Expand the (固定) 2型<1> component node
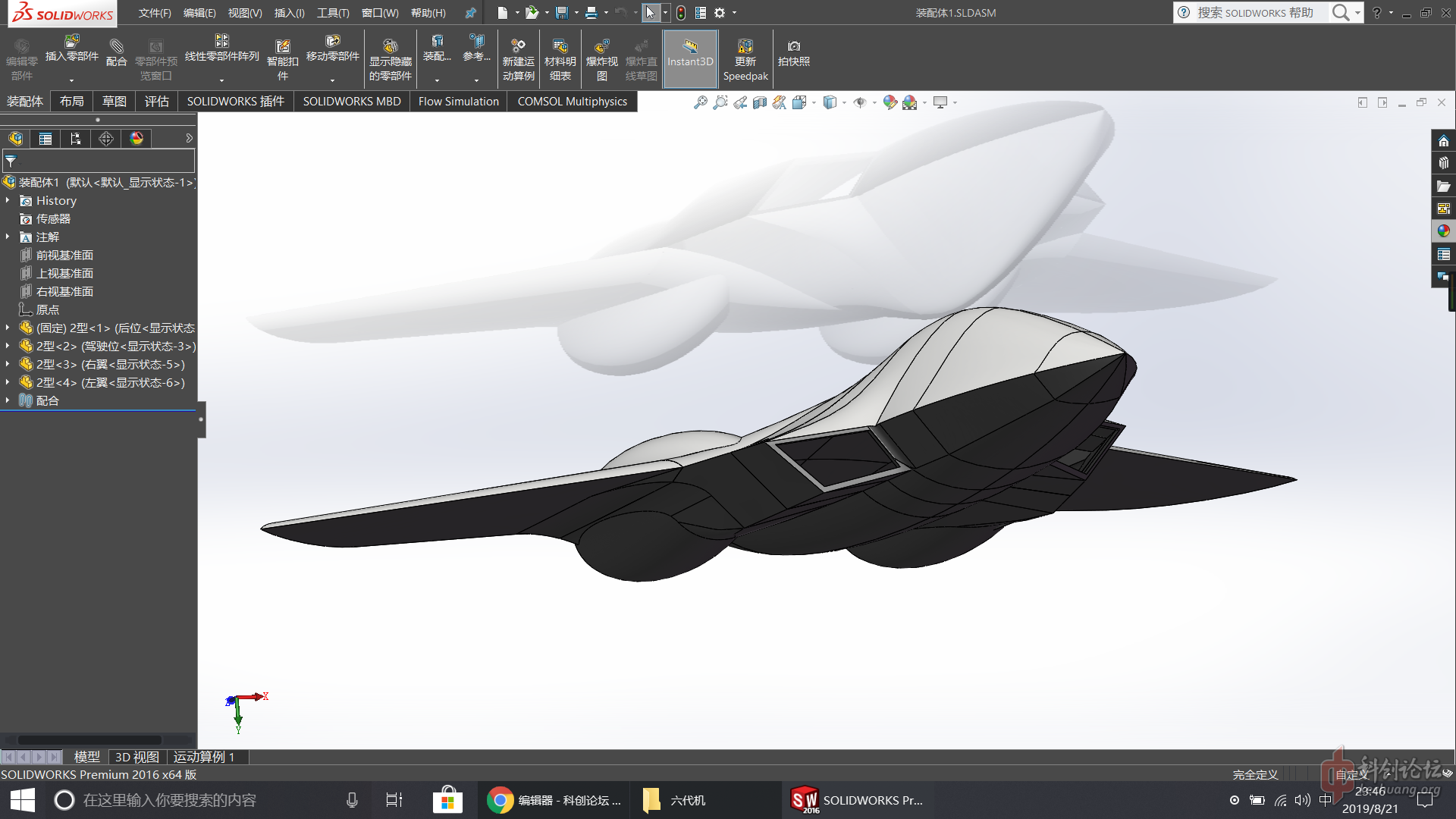Screen dimensions: 1456x819 tap(8, 328)
